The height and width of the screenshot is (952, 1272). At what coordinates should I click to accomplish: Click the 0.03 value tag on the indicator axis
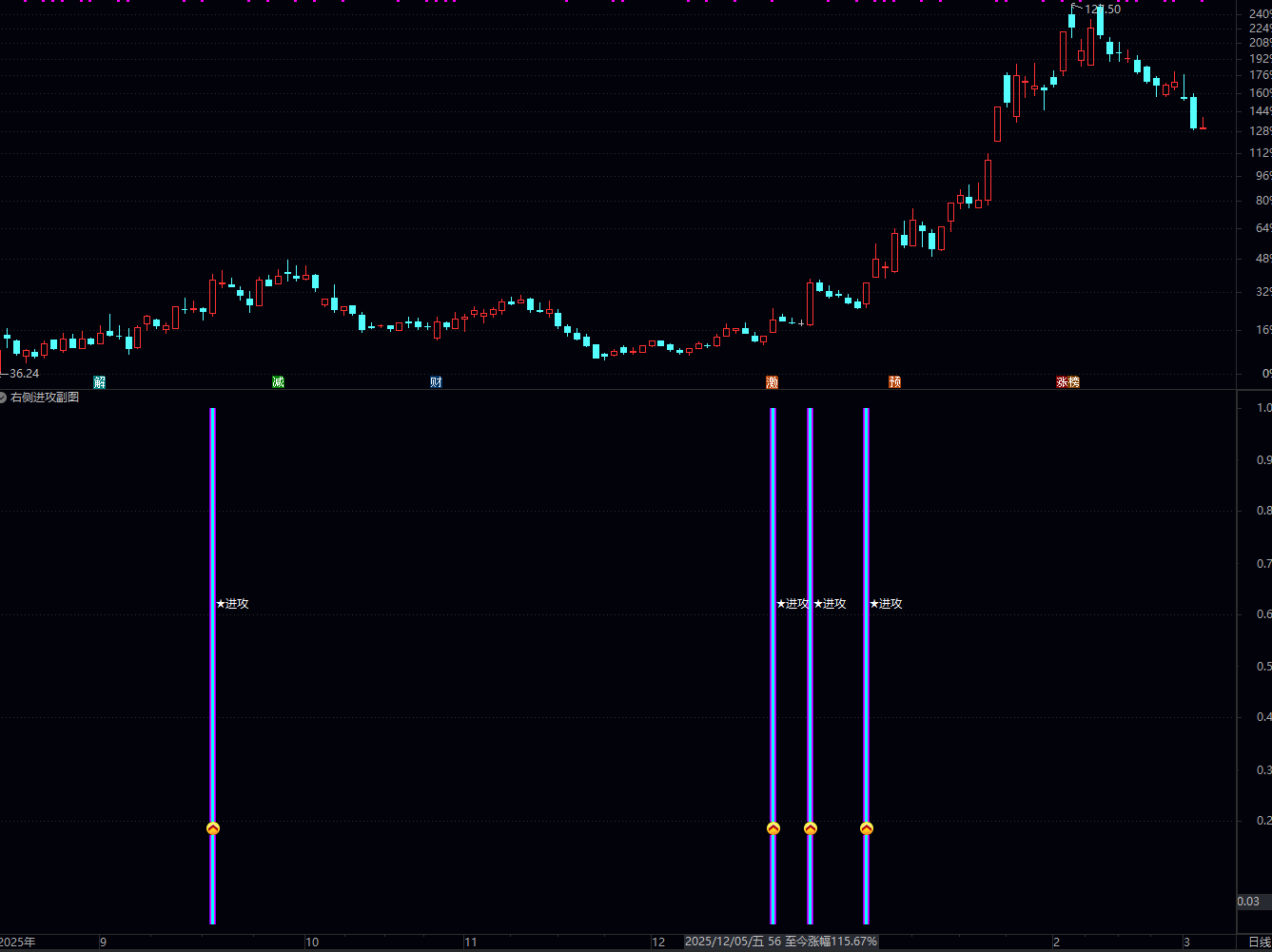(x=1248, y=902)
